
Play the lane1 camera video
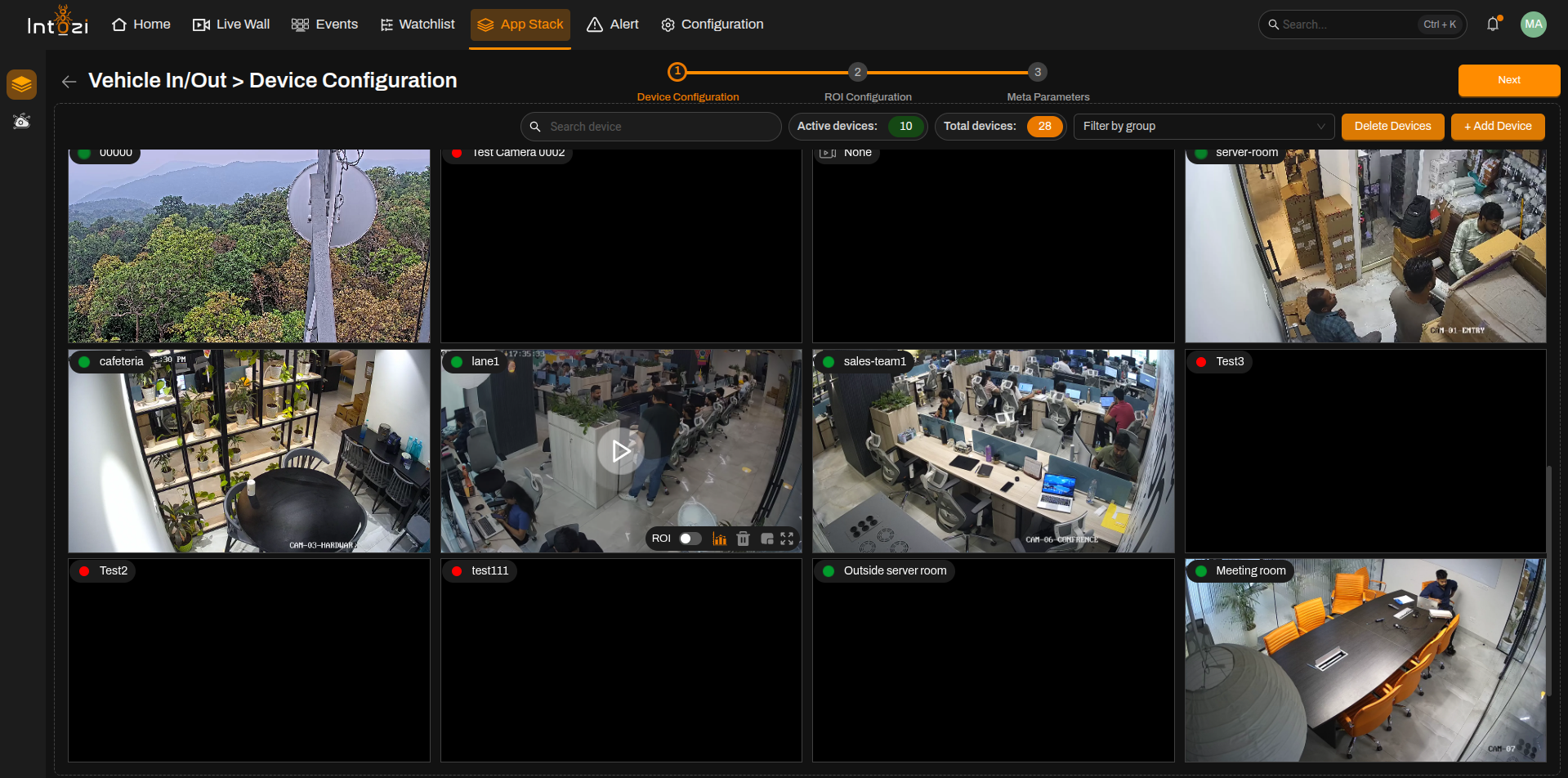621,451
